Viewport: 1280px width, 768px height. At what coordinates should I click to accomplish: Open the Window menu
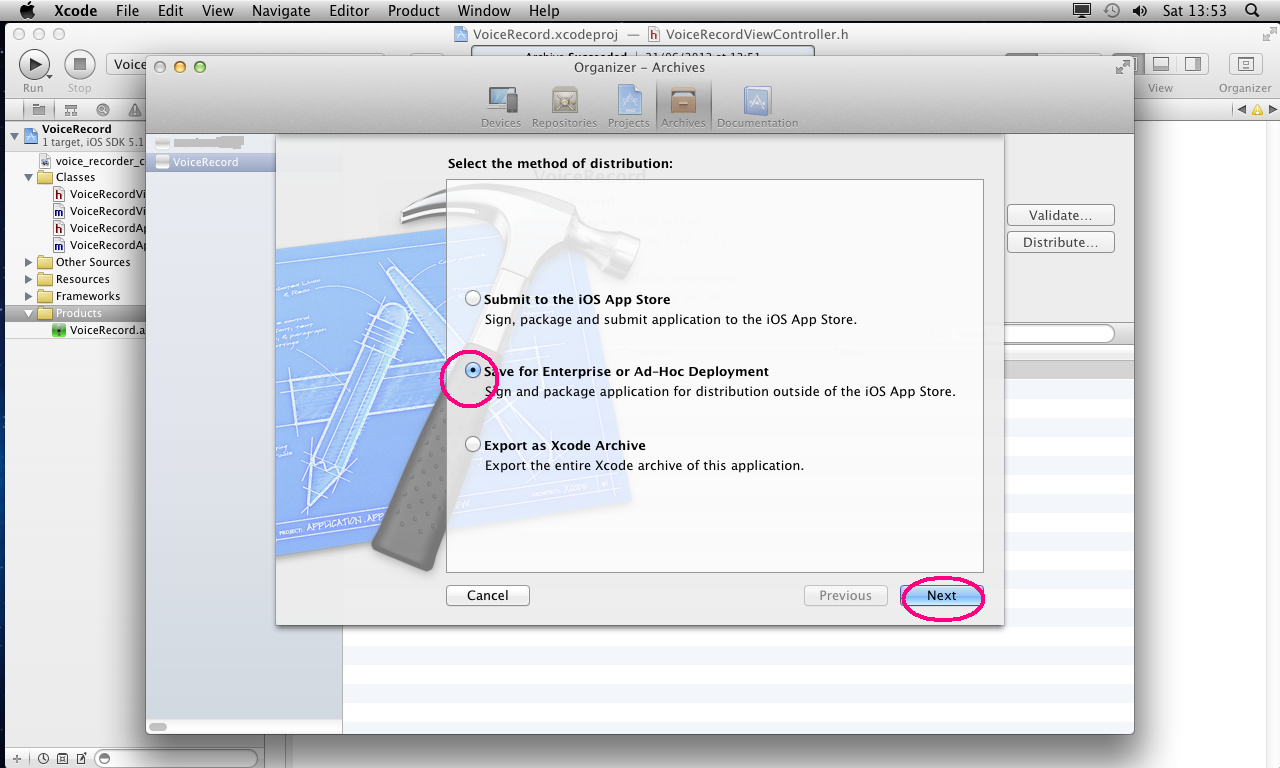tap(484, 11)
